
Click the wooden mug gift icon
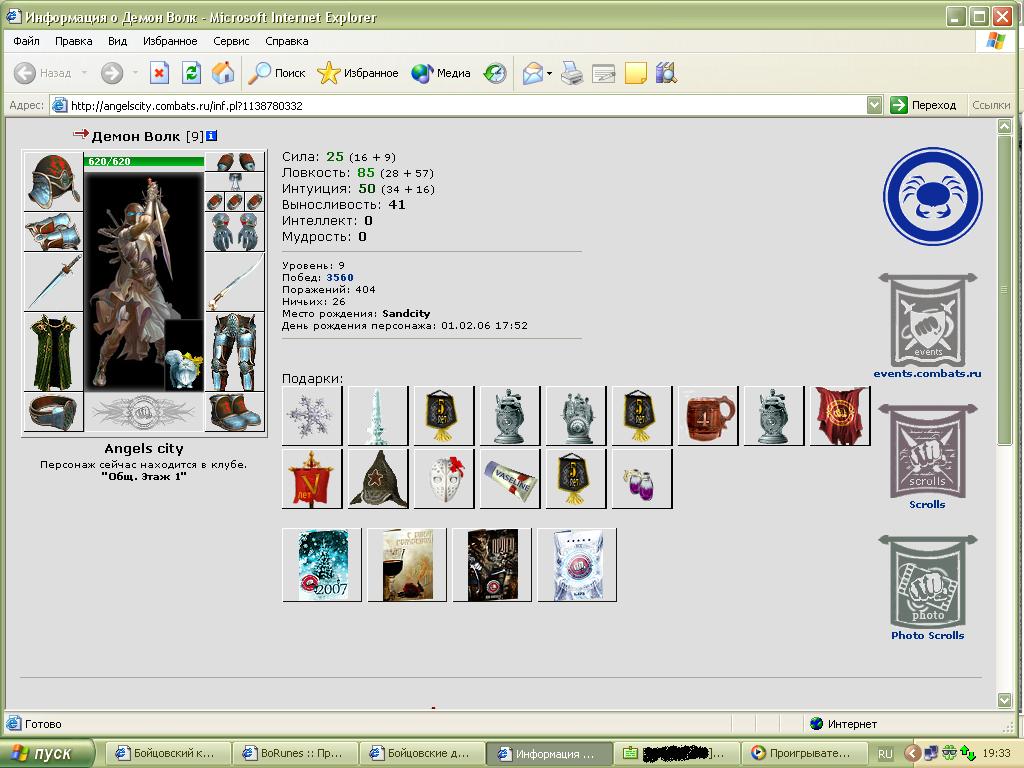[708, 415]
